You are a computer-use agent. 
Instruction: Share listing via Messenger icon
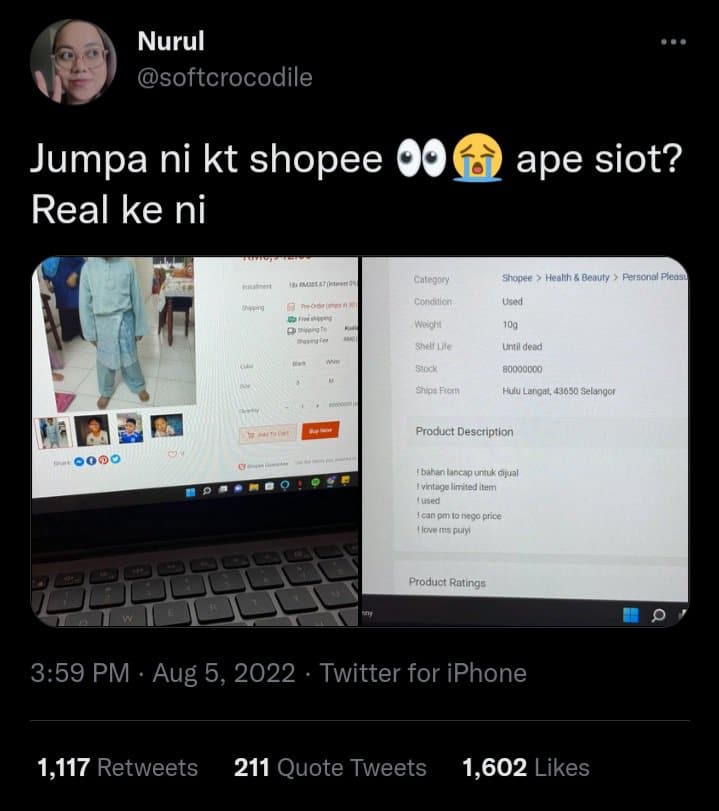79,461
